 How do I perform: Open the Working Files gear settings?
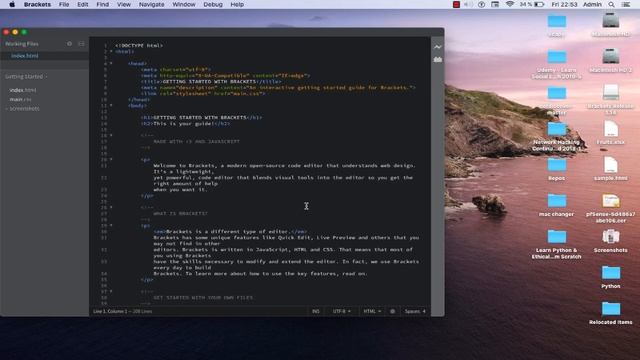point(69,44)
